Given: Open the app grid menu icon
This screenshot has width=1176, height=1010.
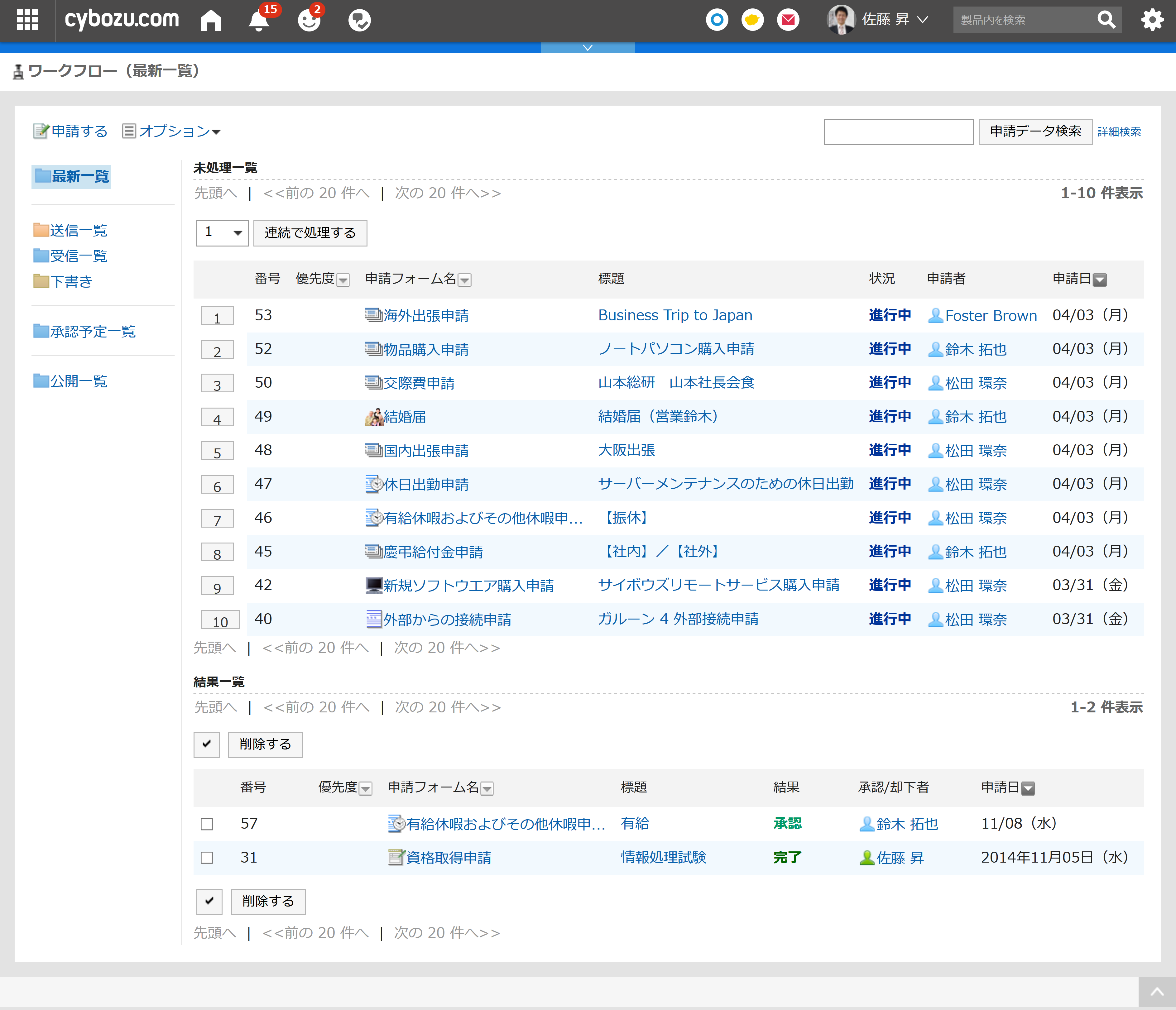Looking at the screenshot, I should tap(27, 20).
